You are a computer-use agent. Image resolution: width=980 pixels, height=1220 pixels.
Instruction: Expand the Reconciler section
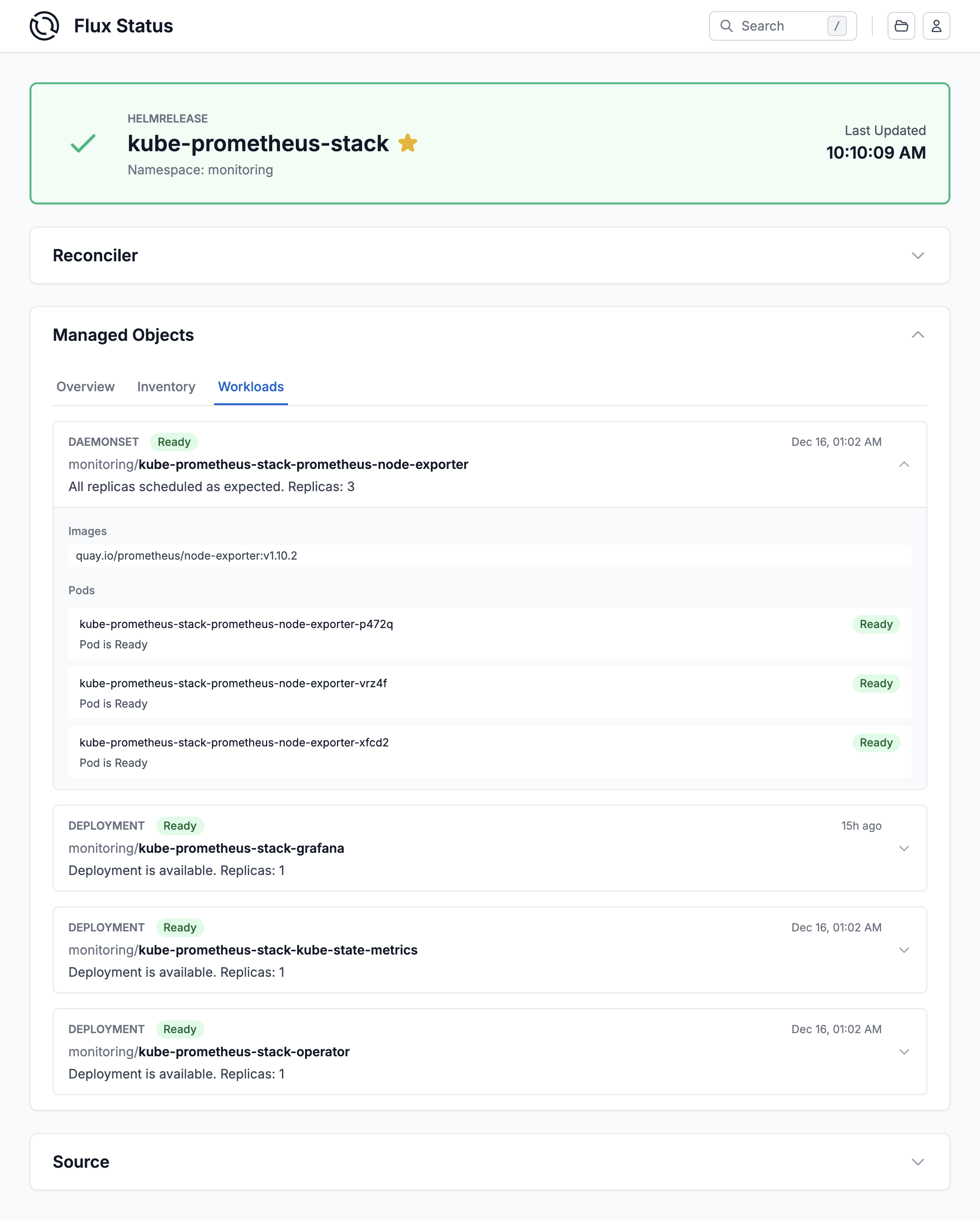(918, 256)
